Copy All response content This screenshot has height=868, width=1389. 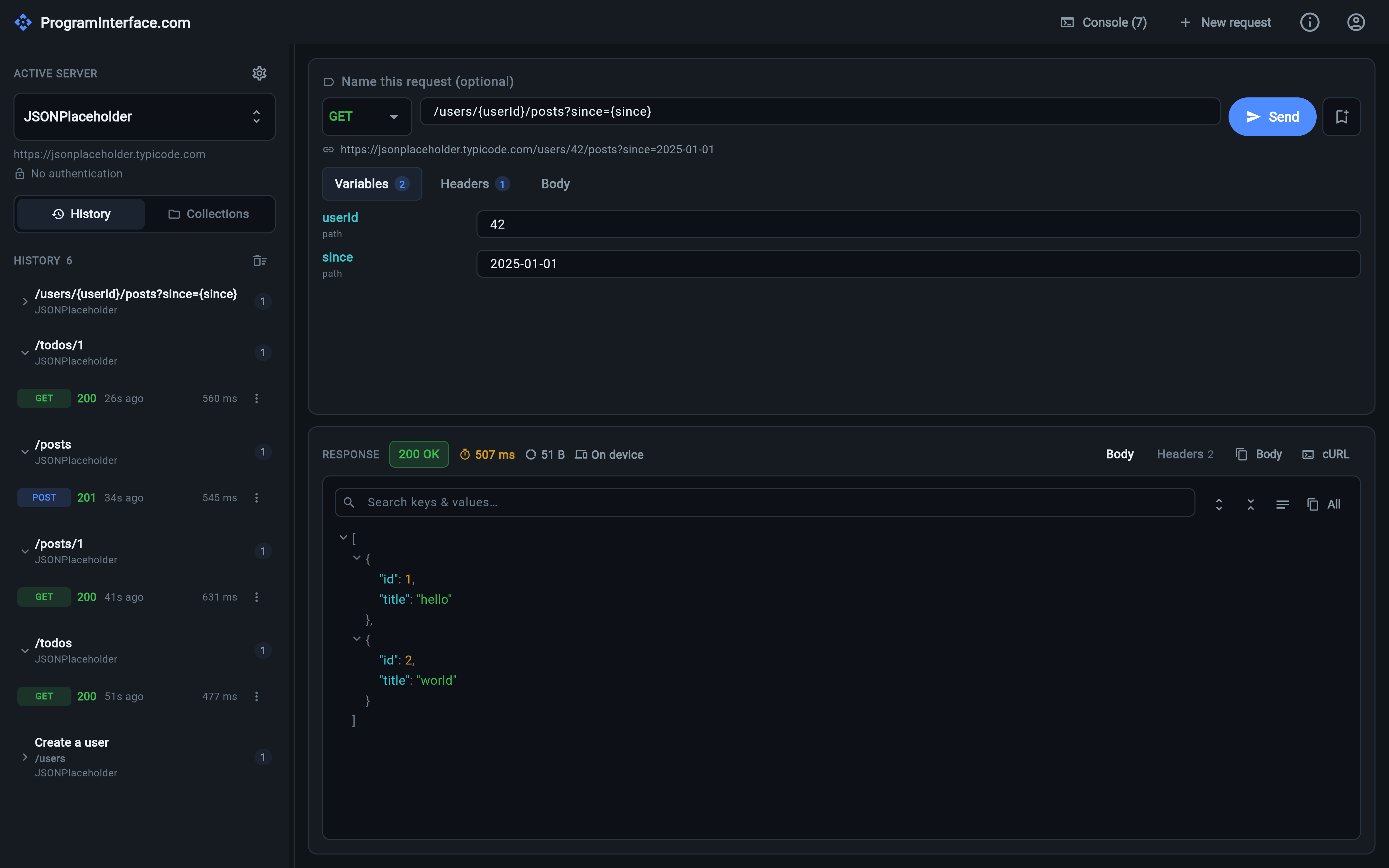pos(1323,505)
